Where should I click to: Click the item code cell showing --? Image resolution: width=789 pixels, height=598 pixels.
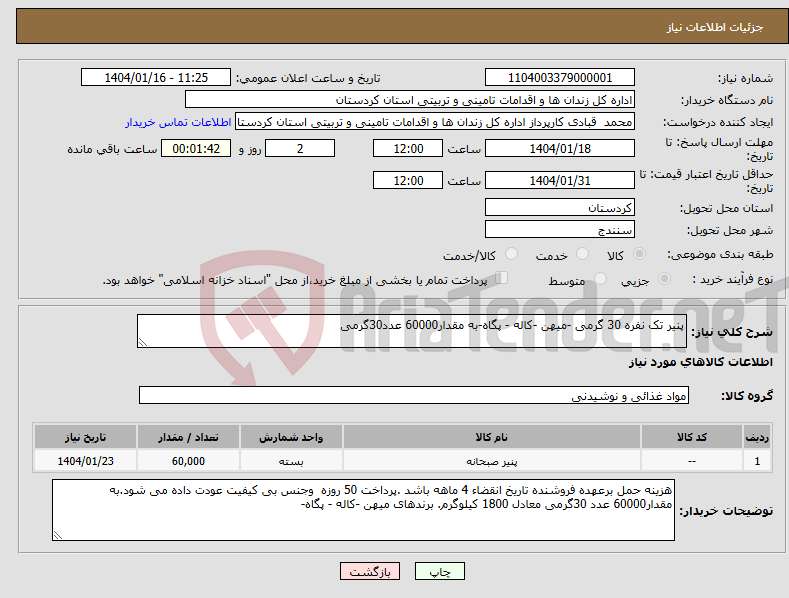pos(692,461)
